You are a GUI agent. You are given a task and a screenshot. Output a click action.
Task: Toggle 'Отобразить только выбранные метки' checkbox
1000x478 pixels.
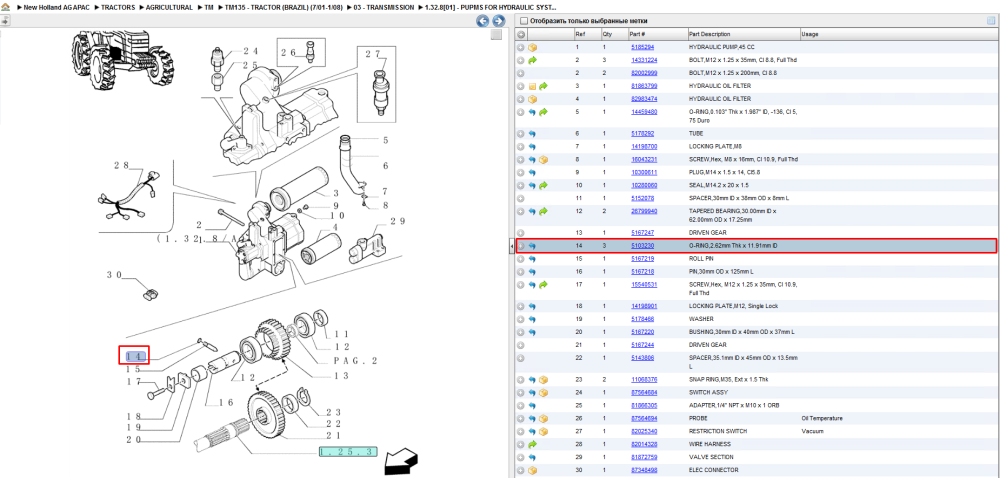[x=524, y=21]
